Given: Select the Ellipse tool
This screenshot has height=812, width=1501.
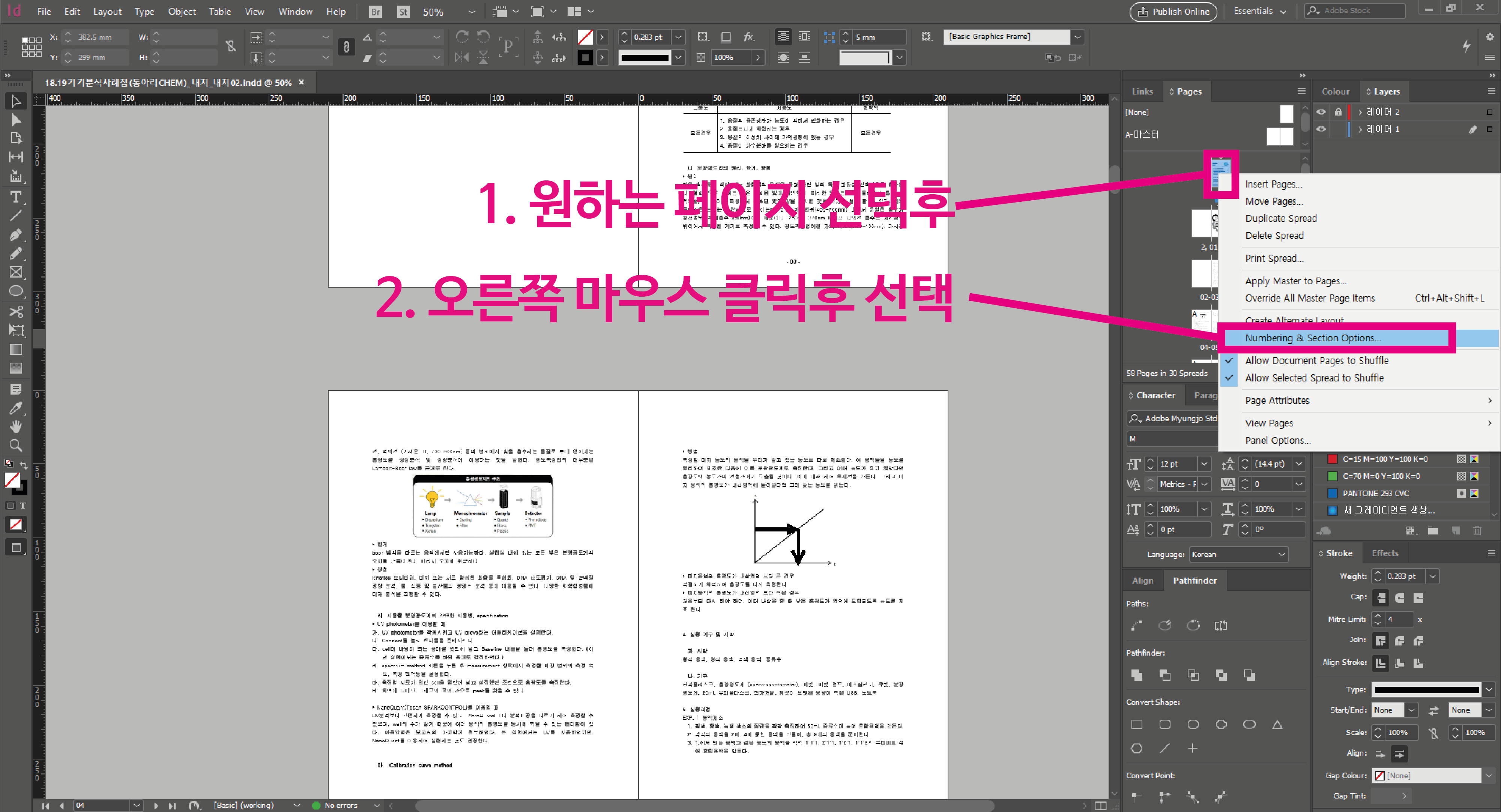Looking at the screenshot, I should (x=16, y=291).
